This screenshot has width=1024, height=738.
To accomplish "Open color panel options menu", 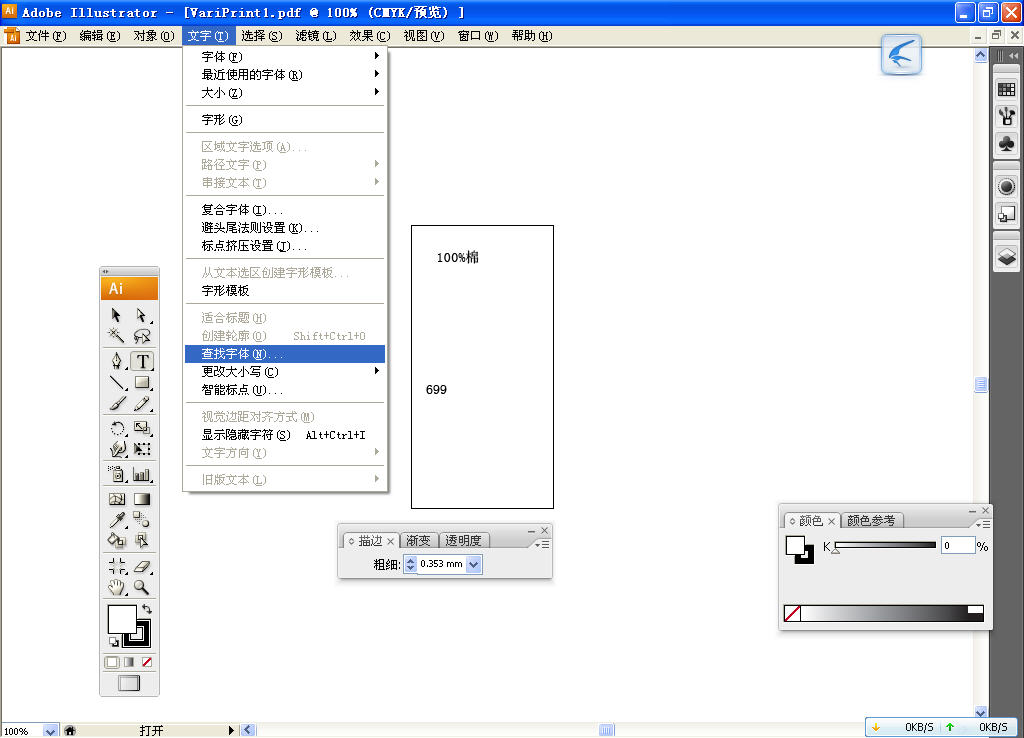I will (983, 524).
